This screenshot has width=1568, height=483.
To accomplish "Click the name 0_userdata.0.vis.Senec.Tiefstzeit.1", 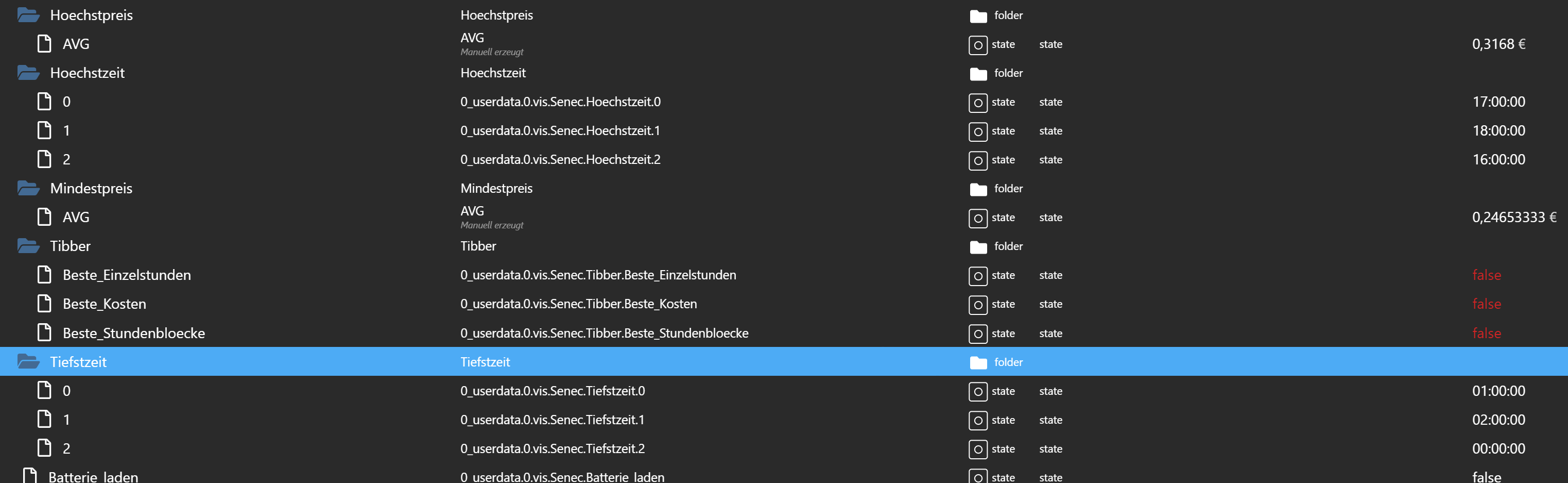I will [x=553, y=419].
